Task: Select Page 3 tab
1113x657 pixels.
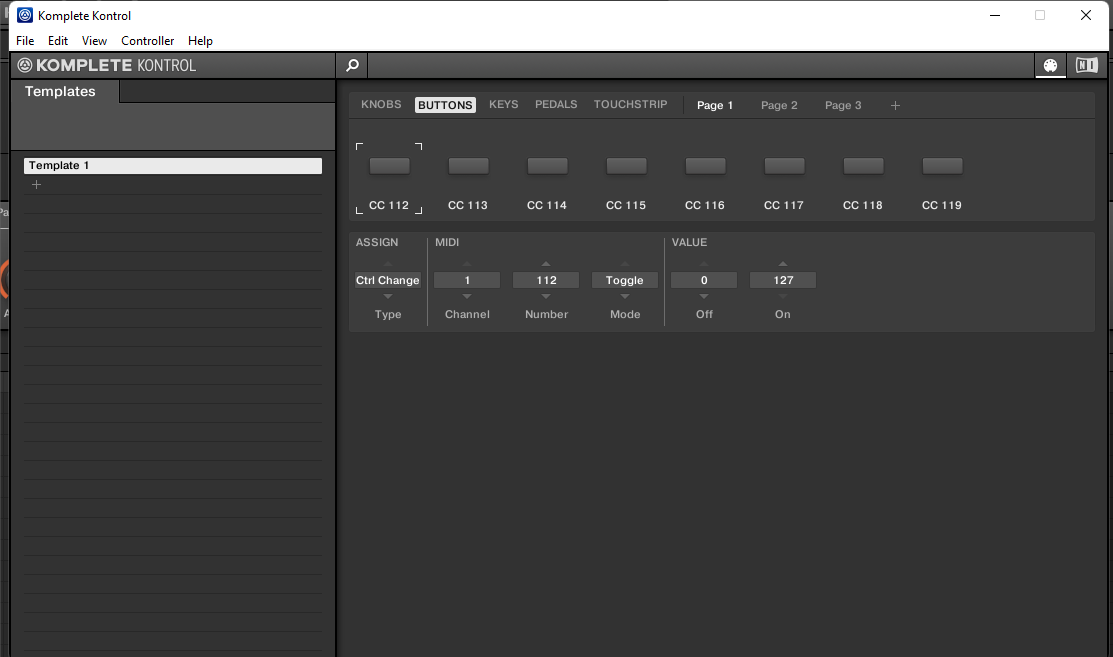Action: 843,105
